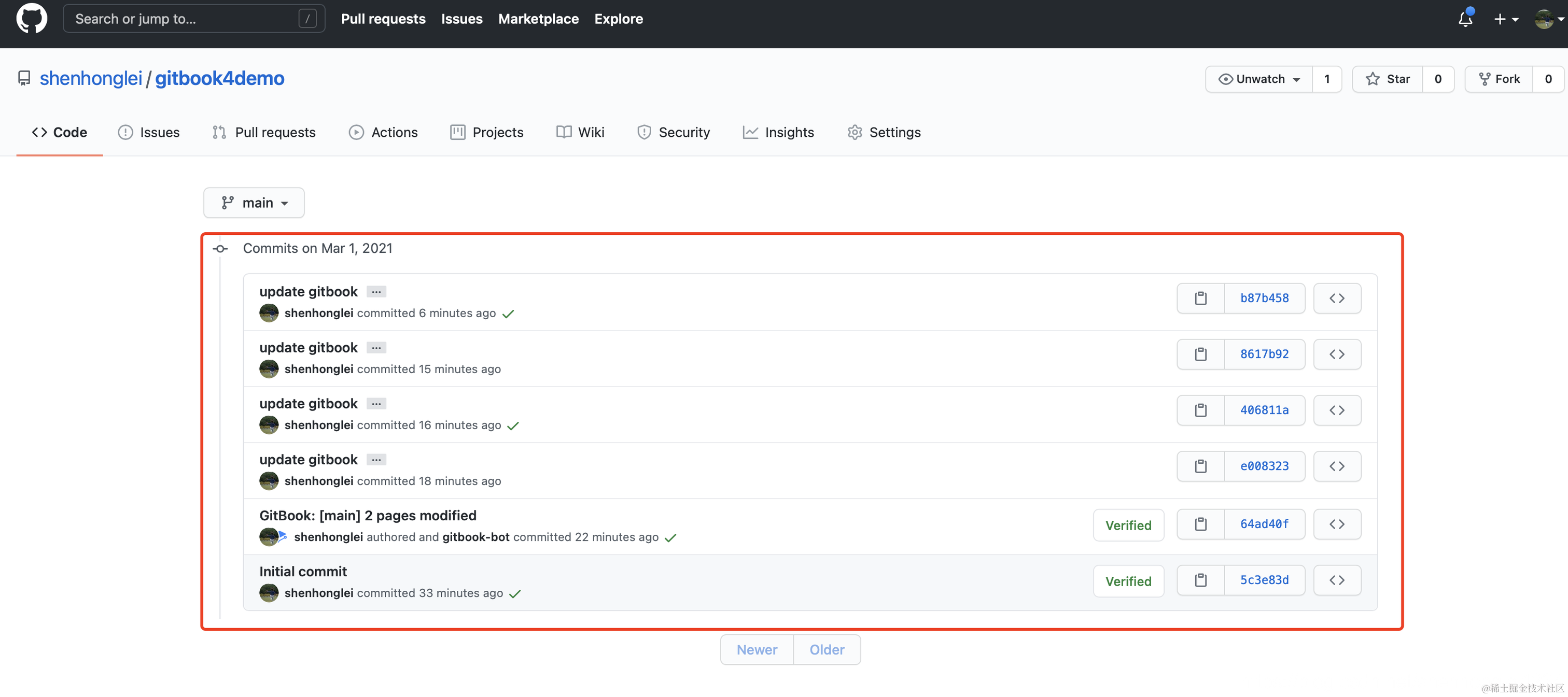Open the Unwatch notifications dropdown
Viewport: 1568px width, 697px height.
tap(1259, 79)
